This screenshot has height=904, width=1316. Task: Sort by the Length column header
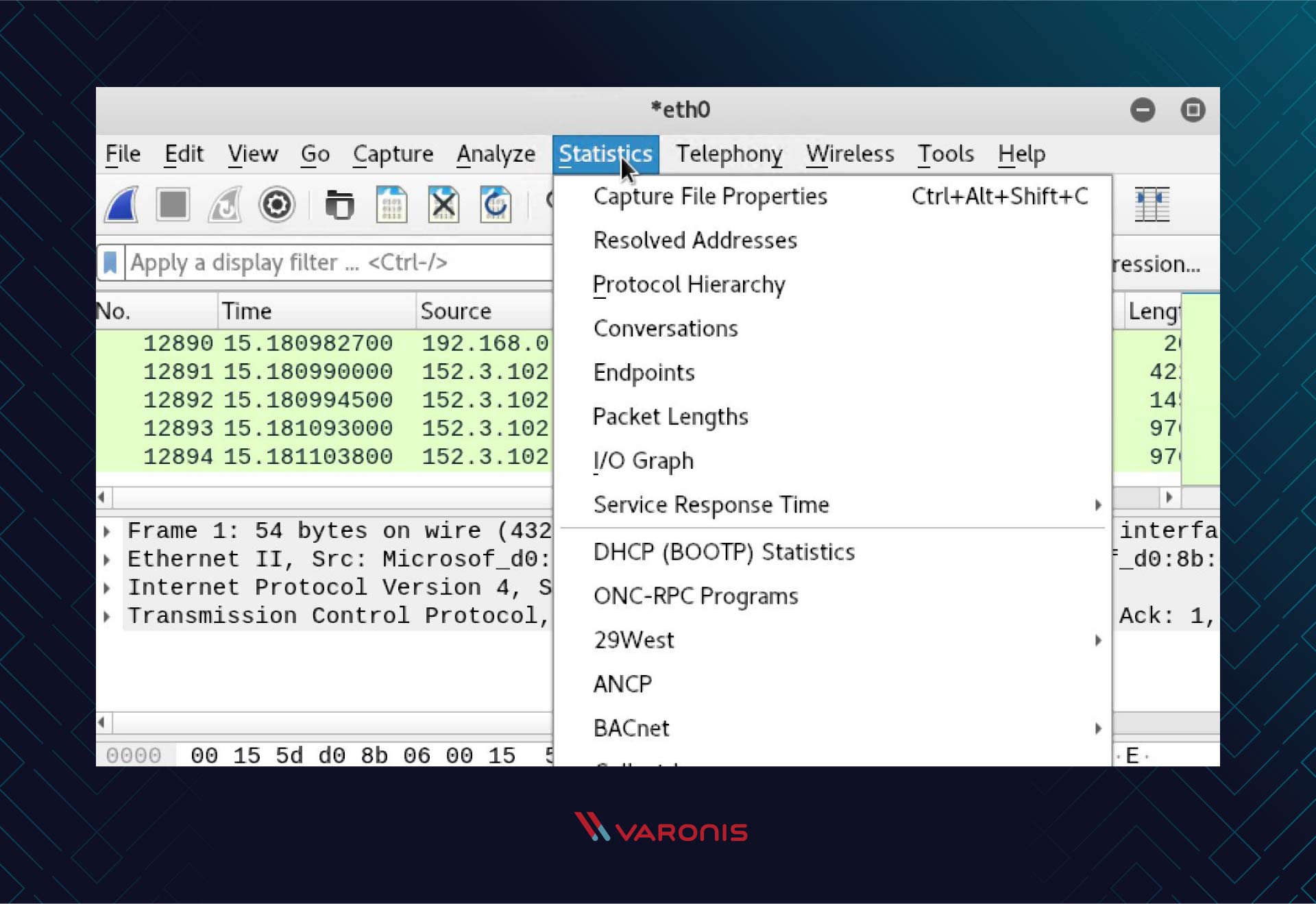coord(1154,312)
